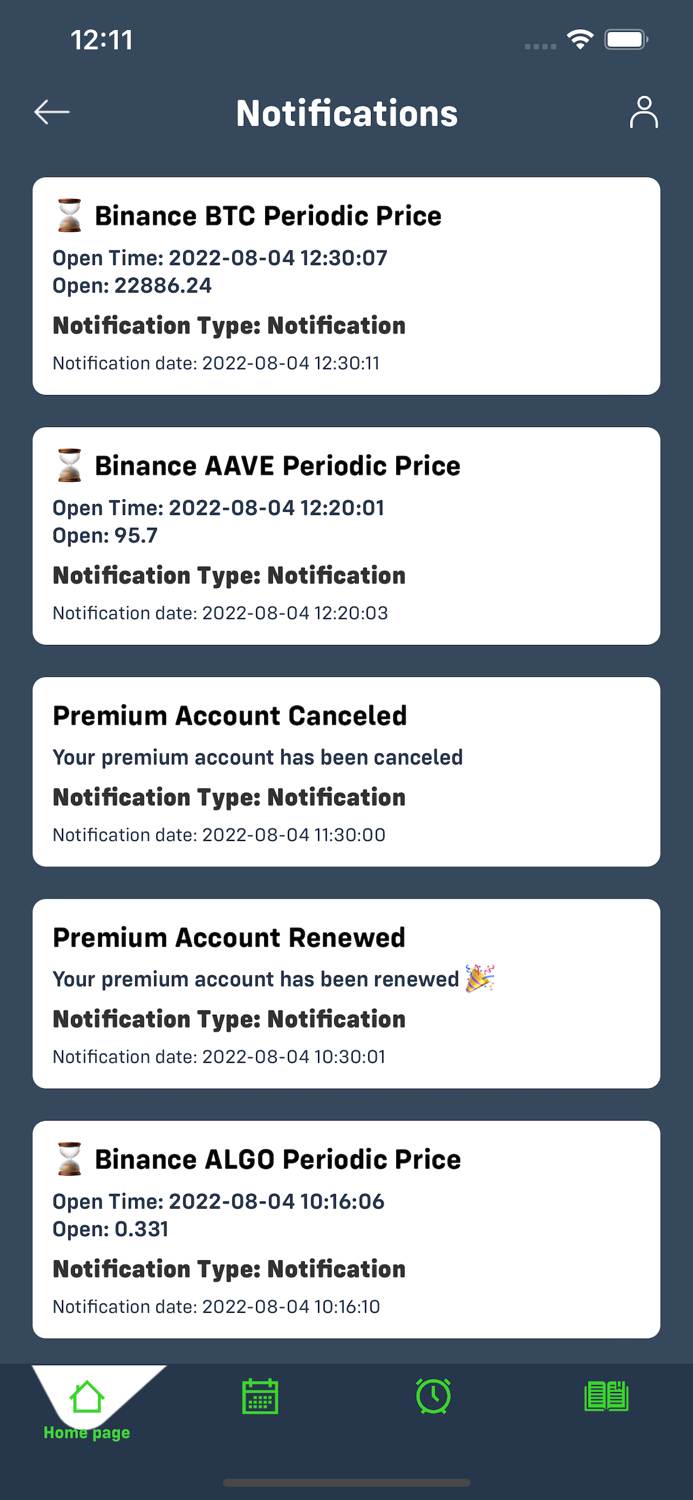Viewport: 693px width, 1500px height.
Task: Tap the home indicator bar at screen bottom
Action: tap(346, 1483)
